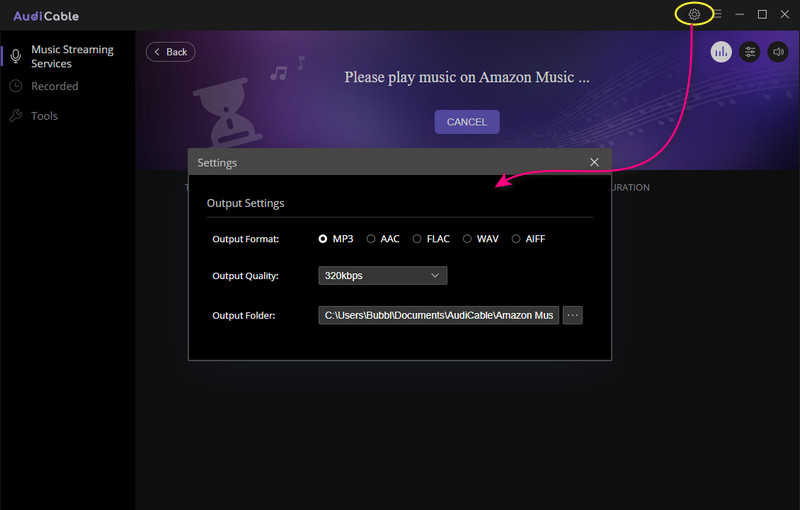Click 'Please play music on Amazon Music' text
This screenshot has height=510, width=800.
coord(467,77)
